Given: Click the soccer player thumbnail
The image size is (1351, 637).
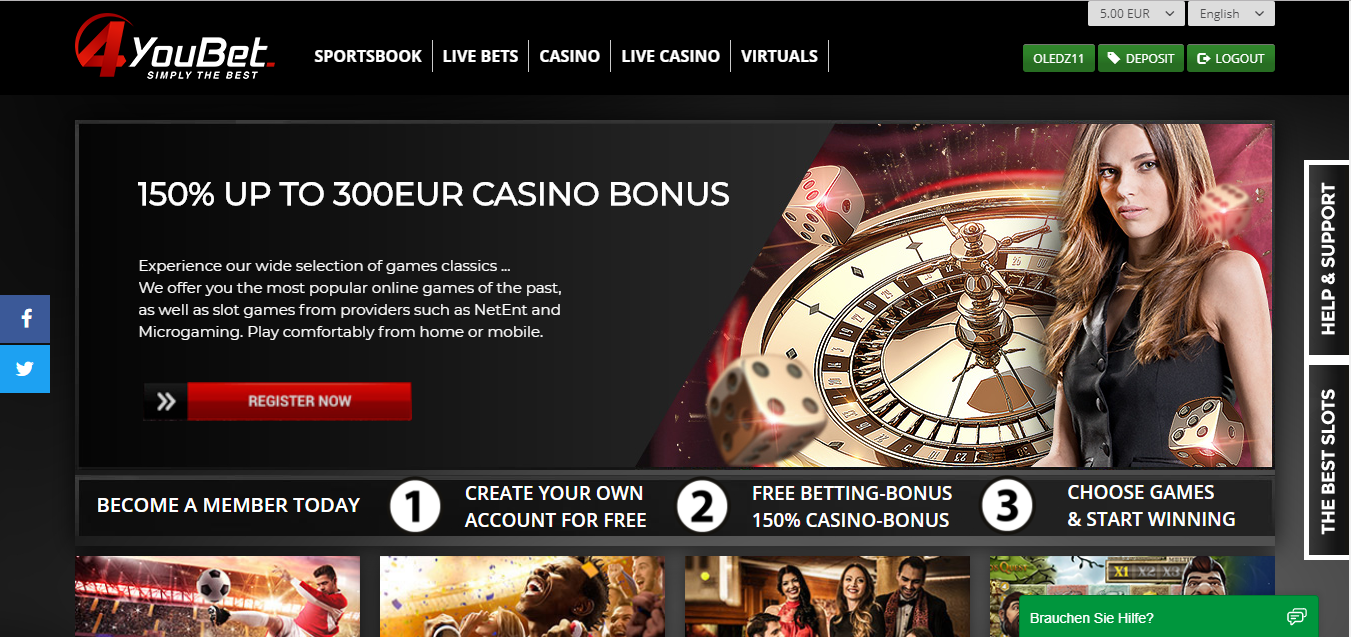Looking at the screenshot, I should tap(217, 596).
